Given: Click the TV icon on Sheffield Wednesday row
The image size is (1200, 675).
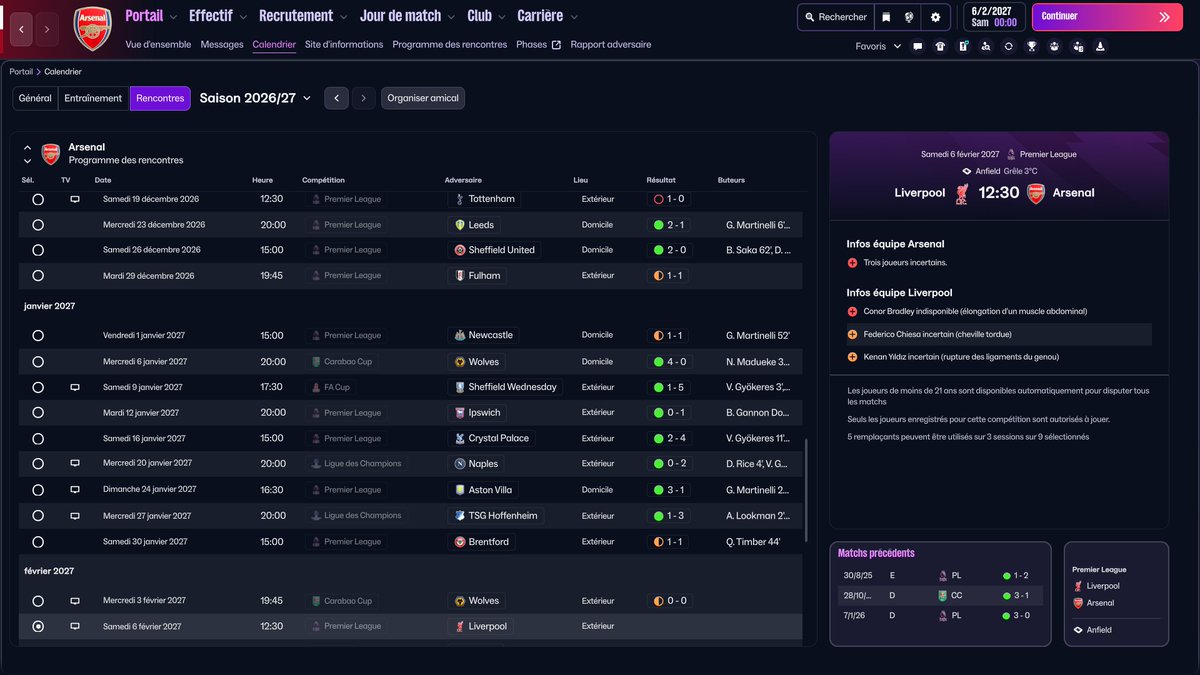Looking at the screenshot, I should point(74,387).
